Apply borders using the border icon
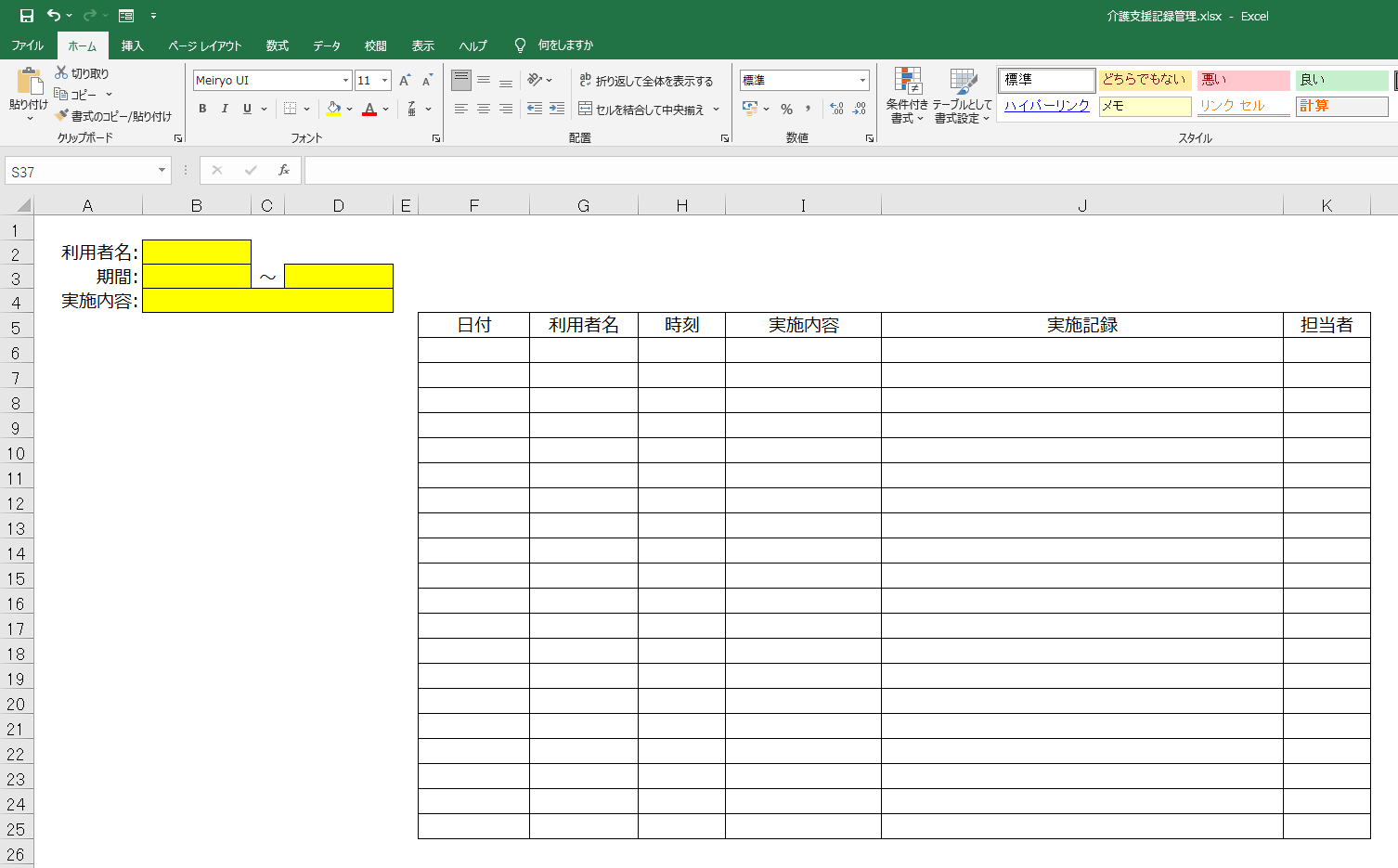The image size is (1398, 868). pos(291,109)
